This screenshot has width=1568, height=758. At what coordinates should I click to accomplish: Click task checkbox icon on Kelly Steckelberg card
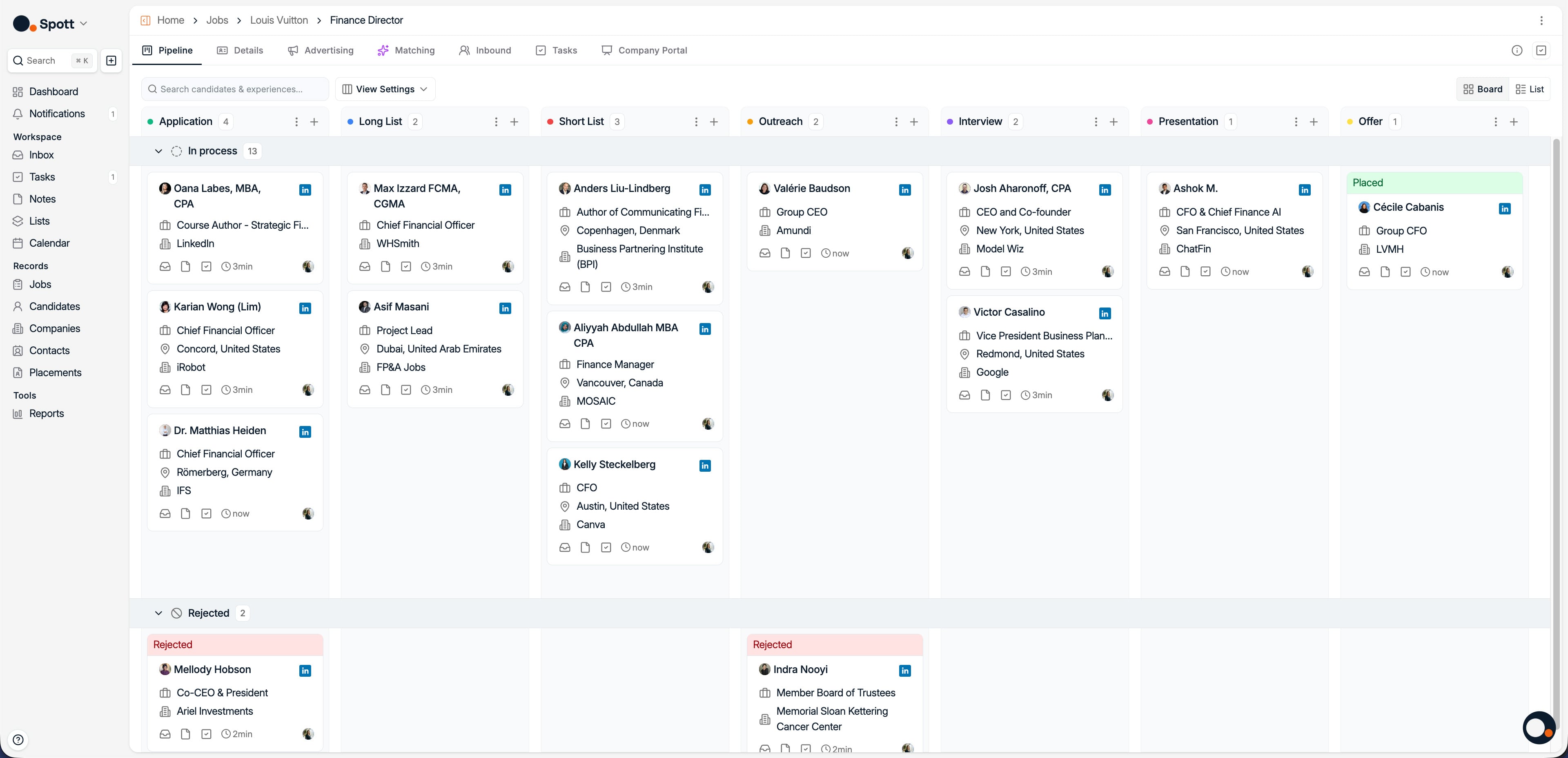click(x=606, y=547)
